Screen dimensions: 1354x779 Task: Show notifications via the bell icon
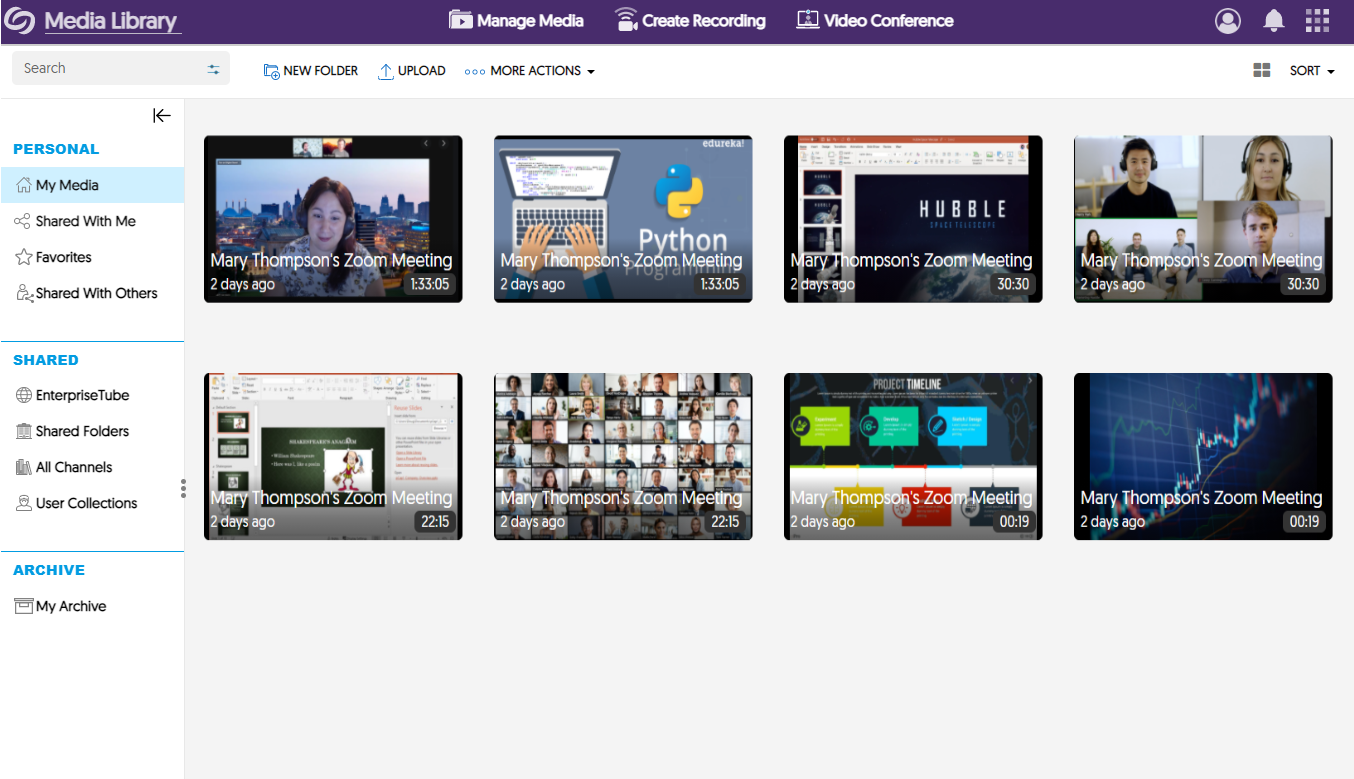(1274, 21)
